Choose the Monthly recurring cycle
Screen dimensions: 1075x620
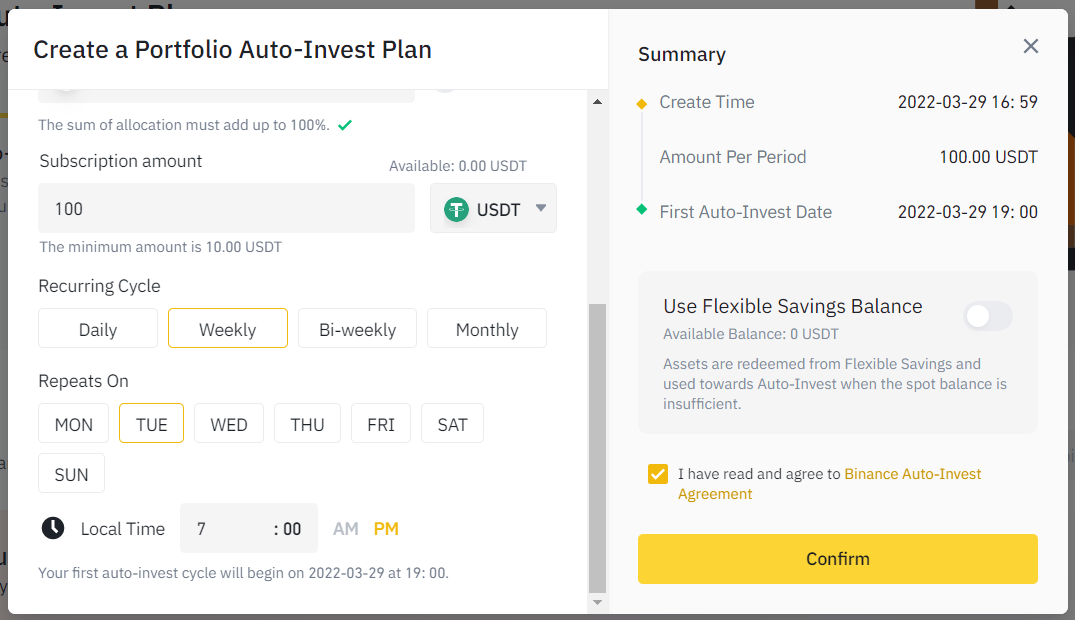coord(487,329)
